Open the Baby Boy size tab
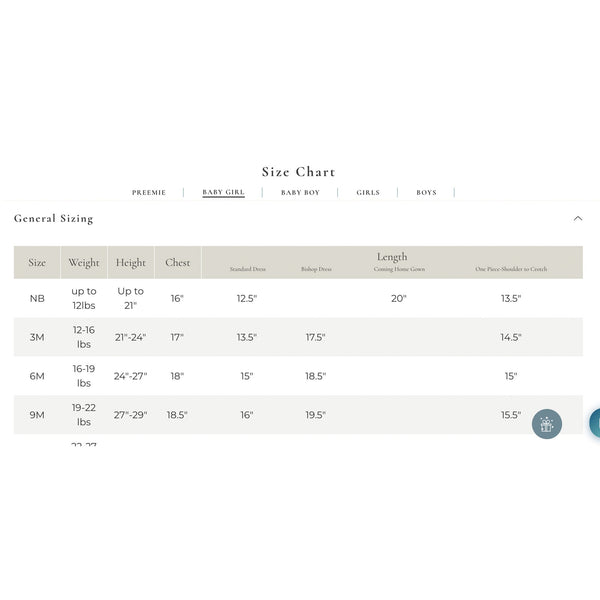This screenshot has width=600, height=600. [300, 192]
